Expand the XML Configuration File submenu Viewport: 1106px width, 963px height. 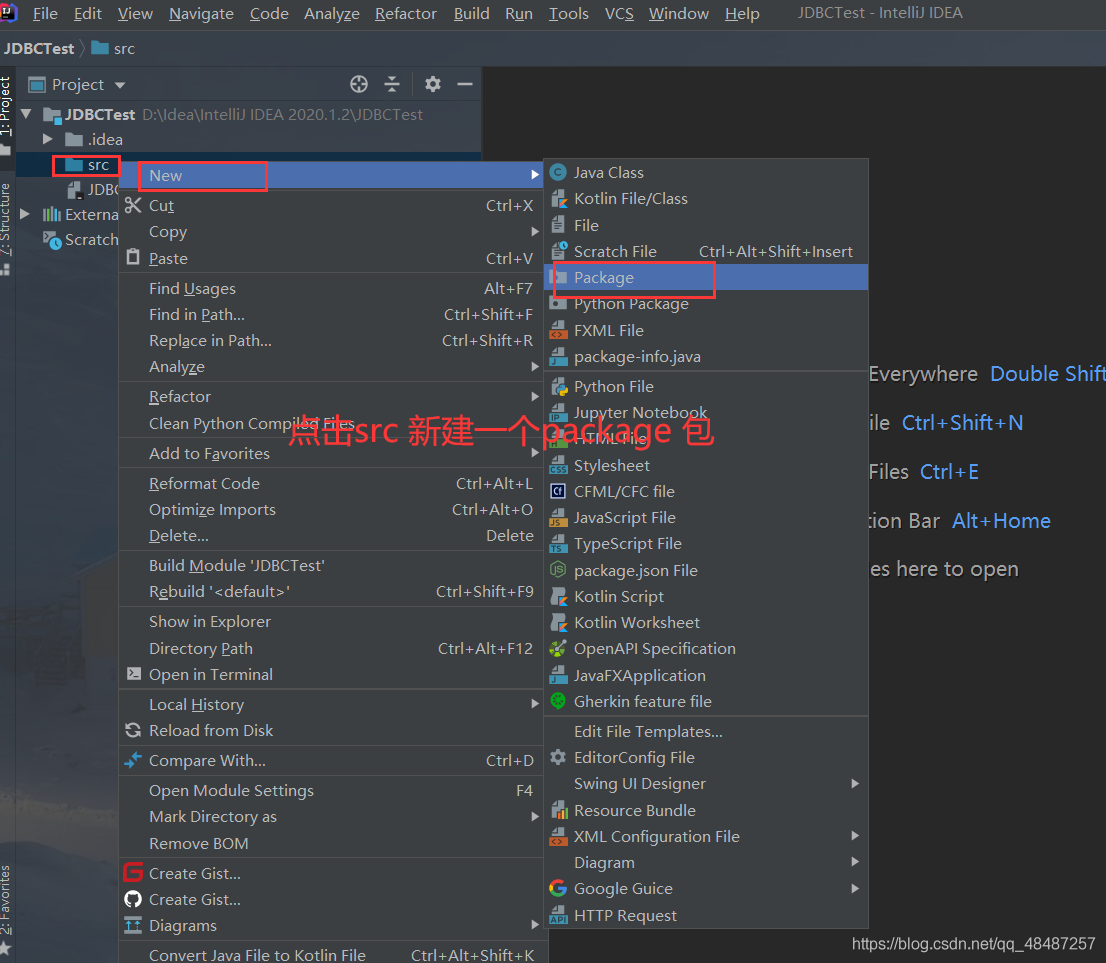click(855, 836)
